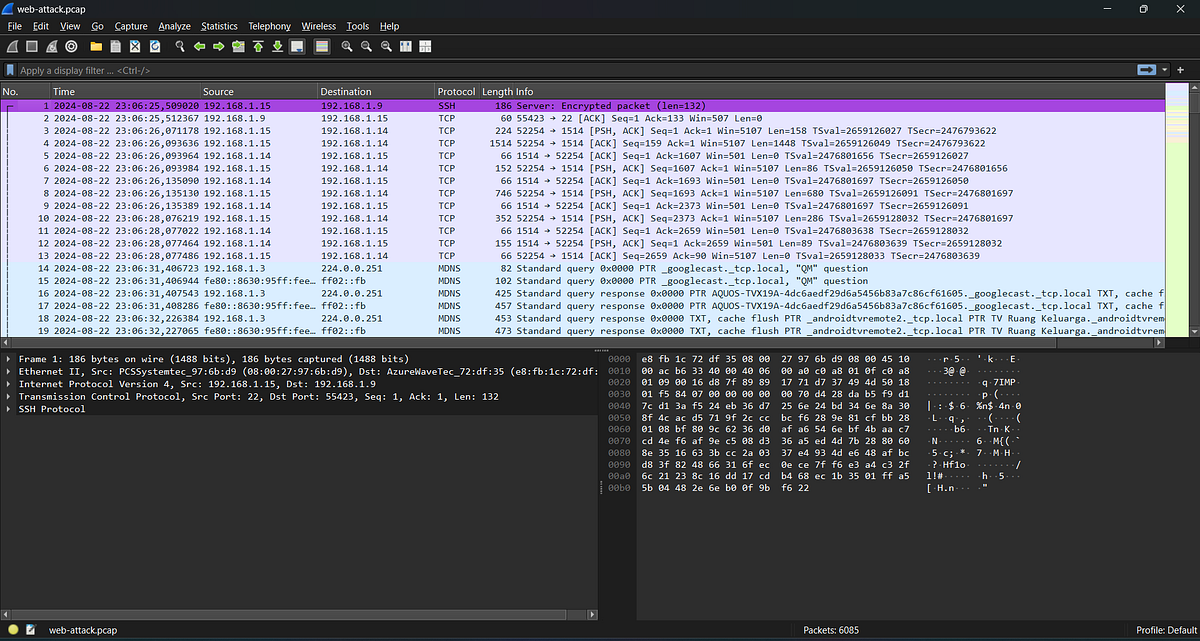Open the find packet magnifier icon

pos(179,46)
